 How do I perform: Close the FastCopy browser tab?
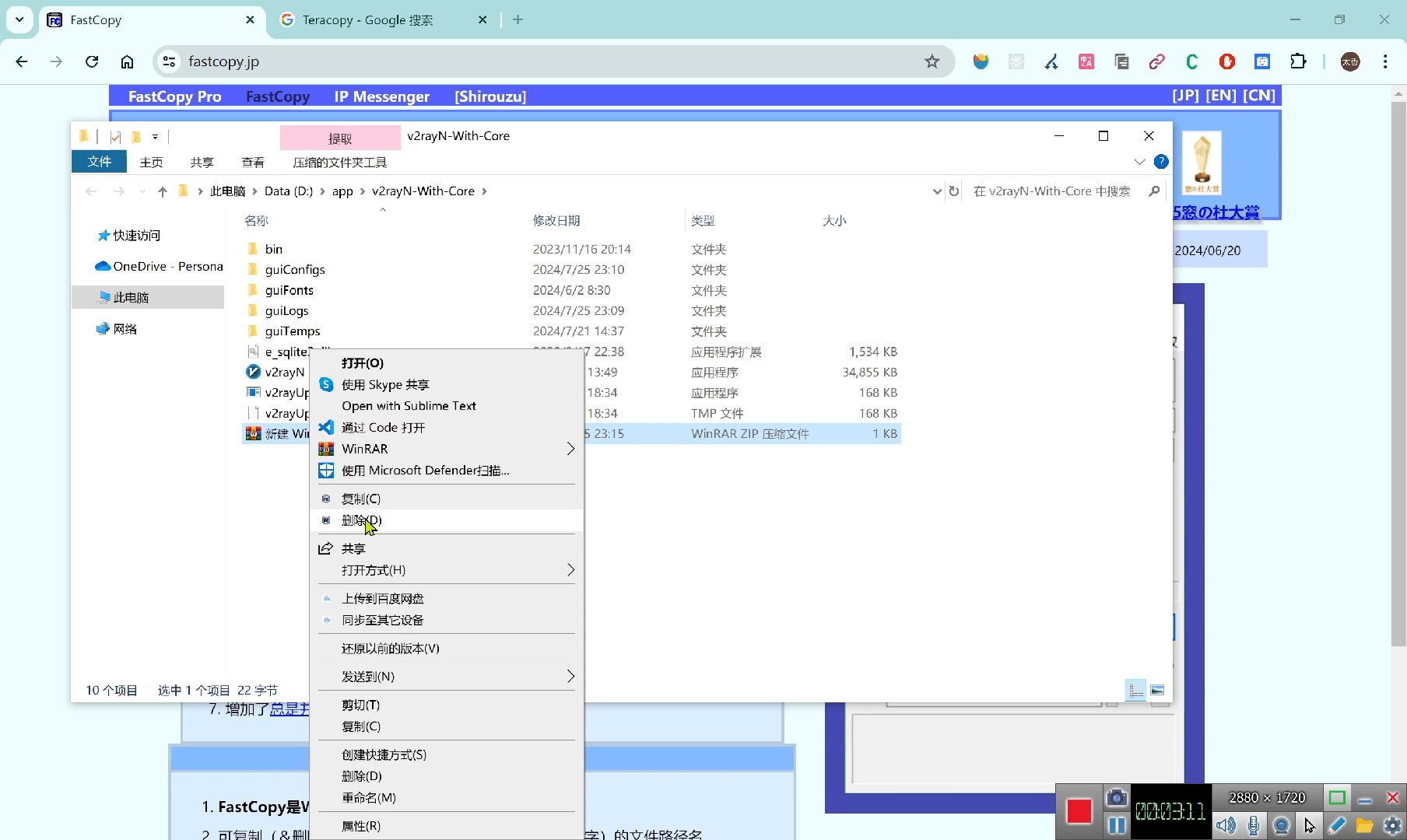(x=250, y=20)
